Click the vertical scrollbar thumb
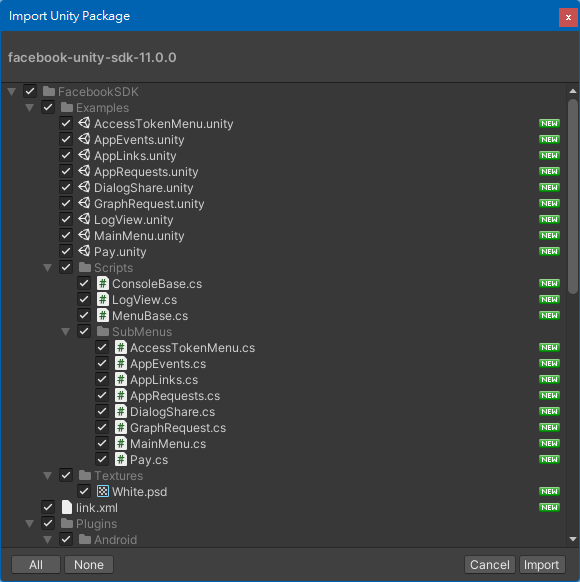Viewport: 580px width, 582px height. click(x=573, y=196)
